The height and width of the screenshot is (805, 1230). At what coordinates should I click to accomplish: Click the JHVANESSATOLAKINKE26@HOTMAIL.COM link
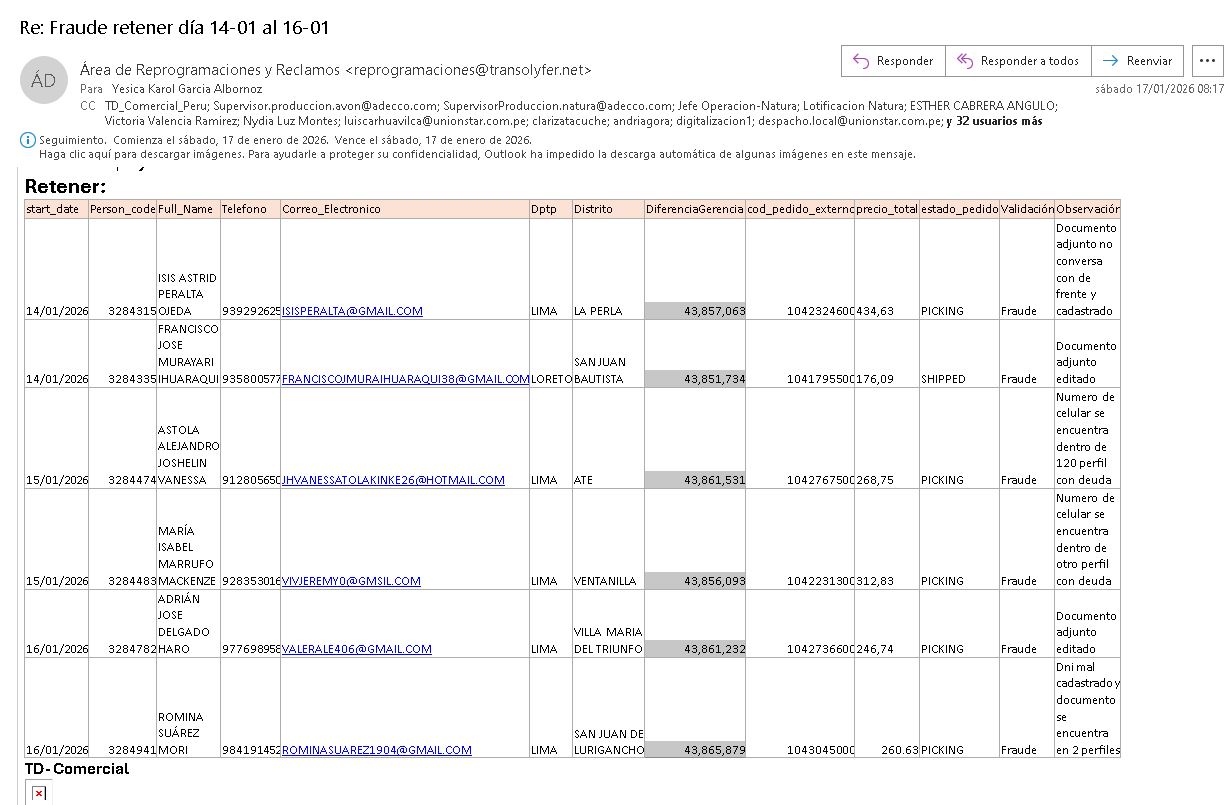(393, 480)
